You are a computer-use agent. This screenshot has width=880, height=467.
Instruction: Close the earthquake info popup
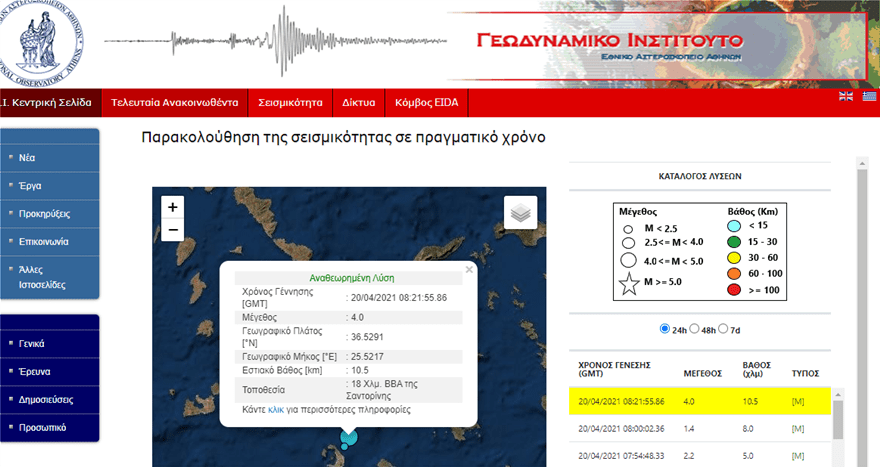coord(469,269)
